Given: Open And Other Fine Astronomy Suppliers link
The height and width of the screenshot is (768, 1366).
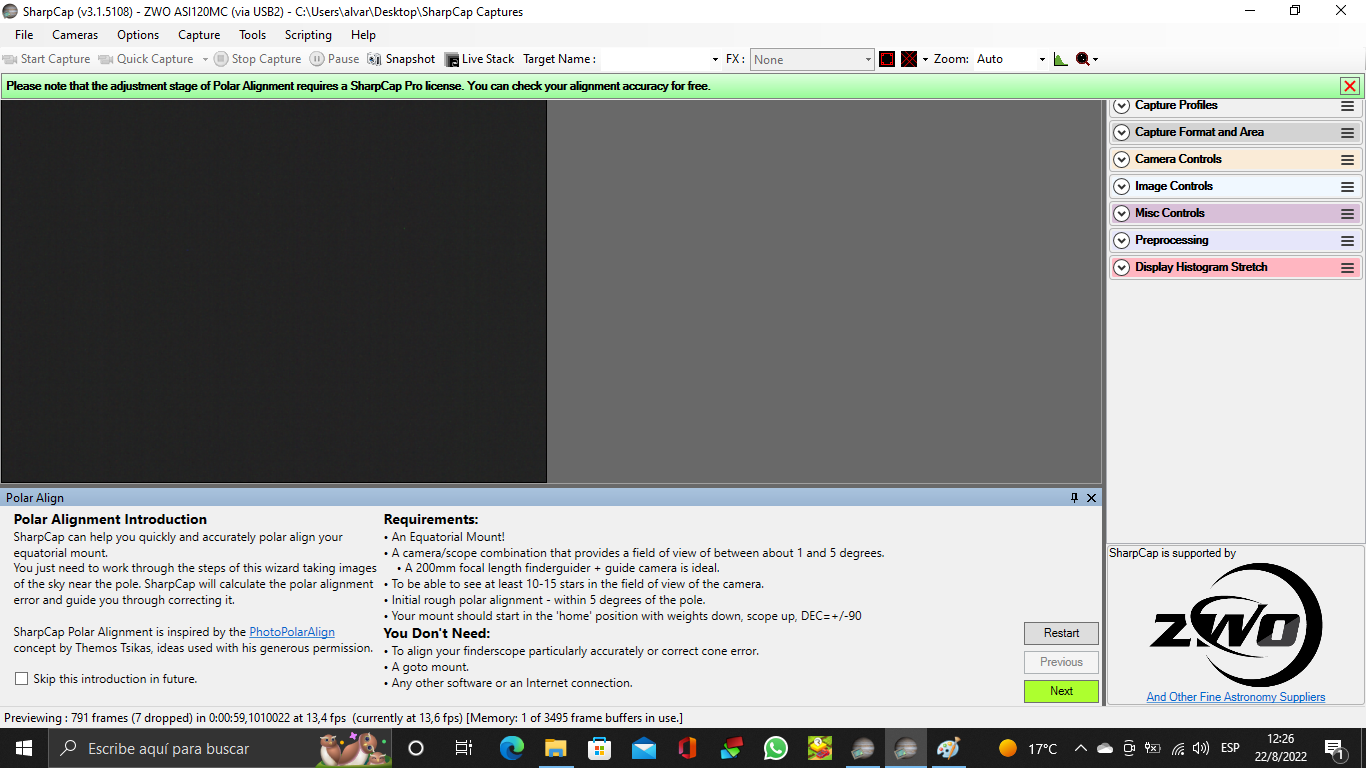Looking at the screenshot, I should click(x=1236, y=697).
